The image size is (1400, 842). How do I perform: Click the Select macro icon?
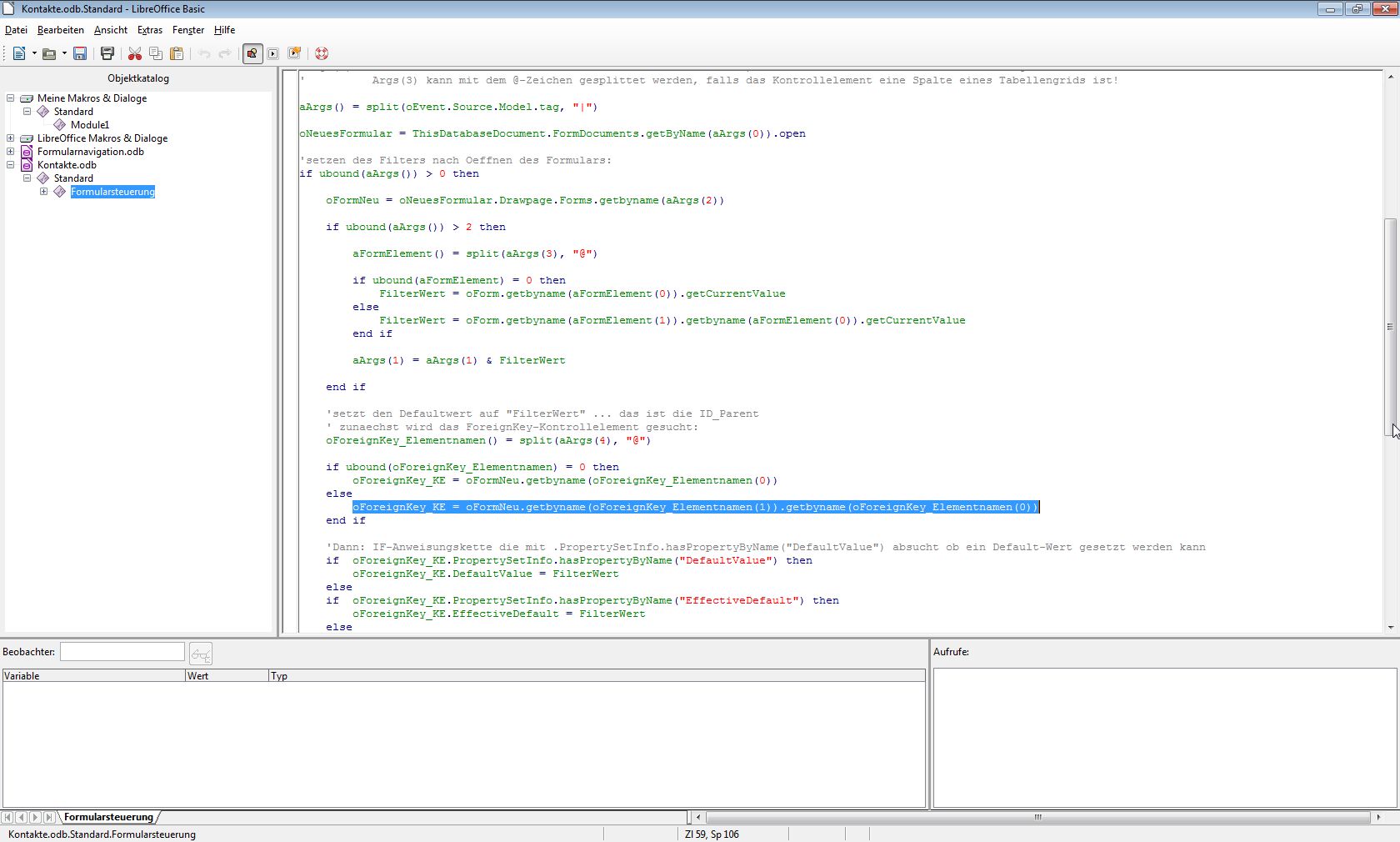coord(294,53)
